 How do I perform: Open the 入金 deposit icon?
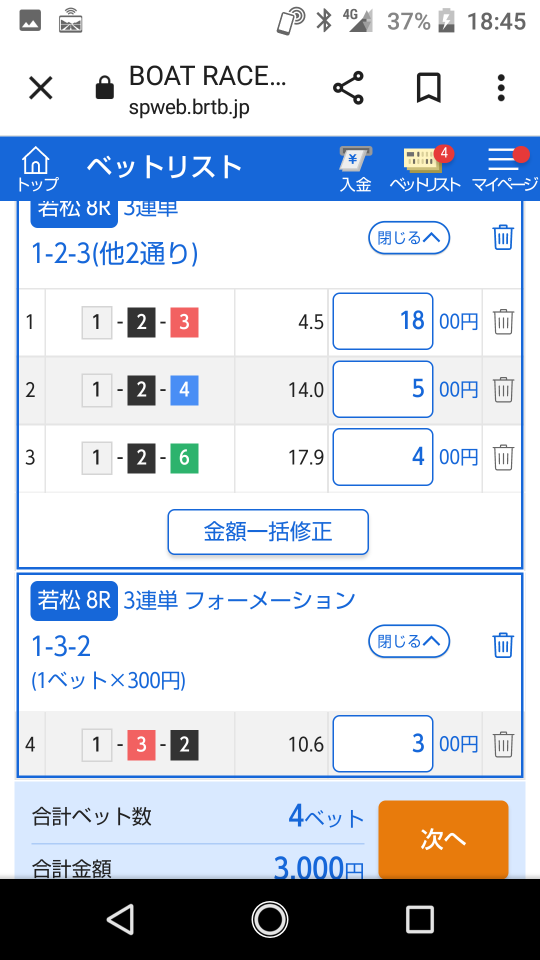click(356, 169)
